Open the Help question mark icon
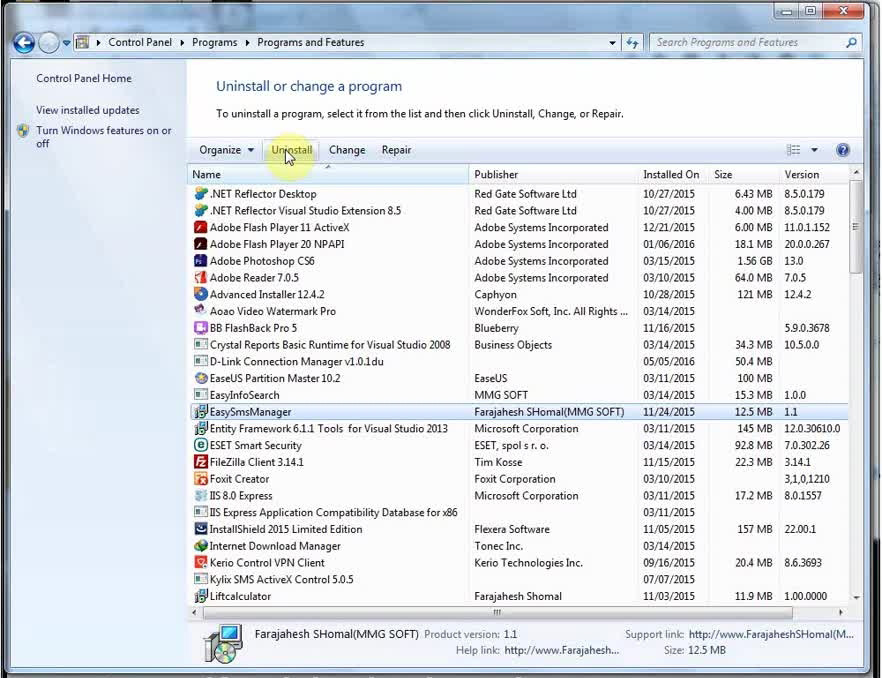 [842, 150]
